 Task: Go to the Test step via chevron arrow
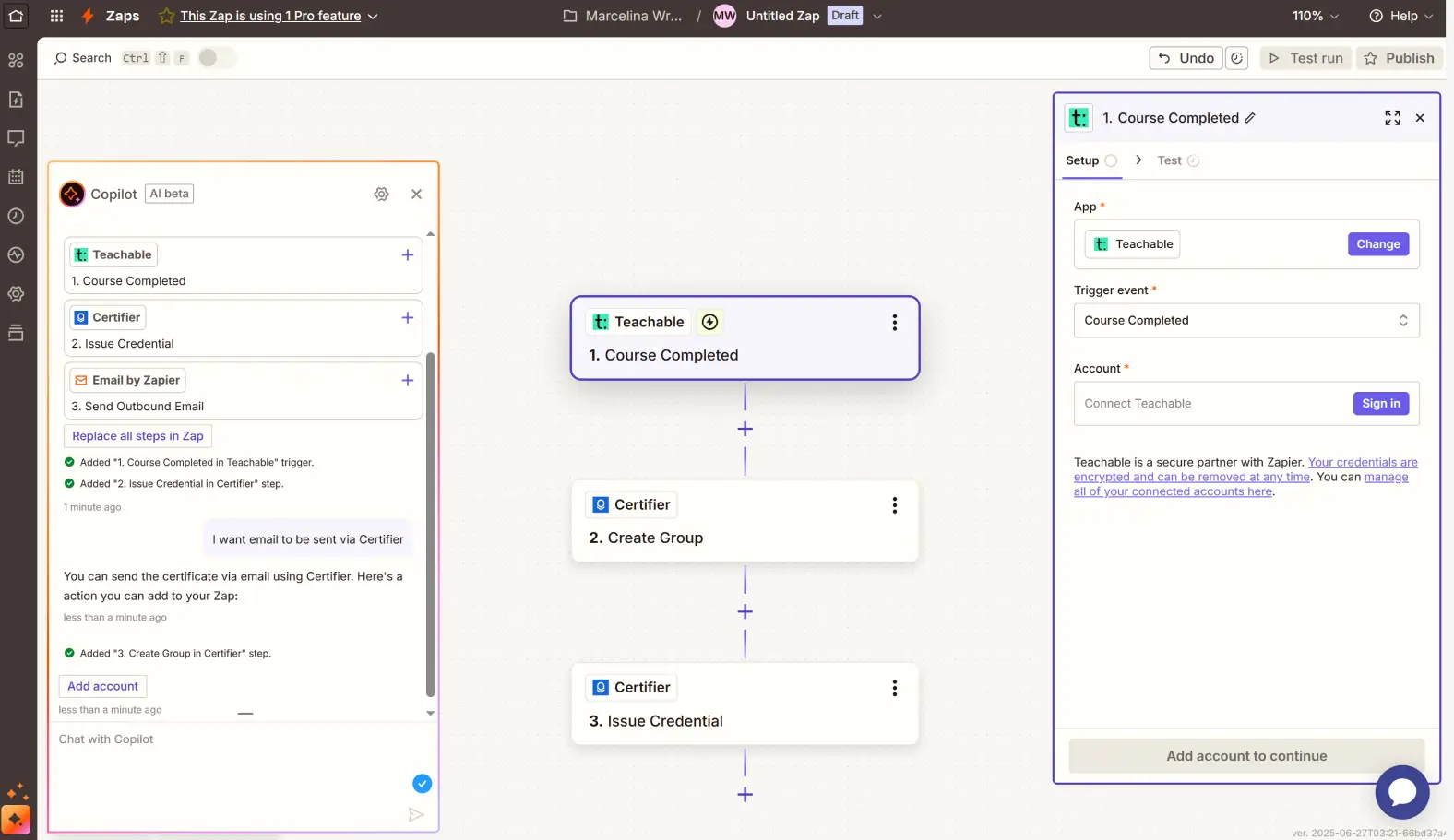click(1138, 160)
